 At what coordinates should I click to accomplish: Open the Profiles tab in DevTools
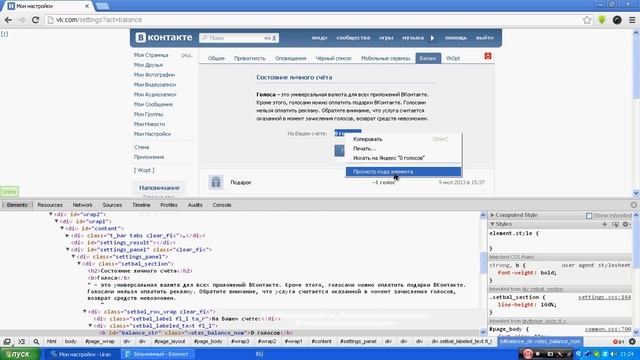tap(169, 205)
